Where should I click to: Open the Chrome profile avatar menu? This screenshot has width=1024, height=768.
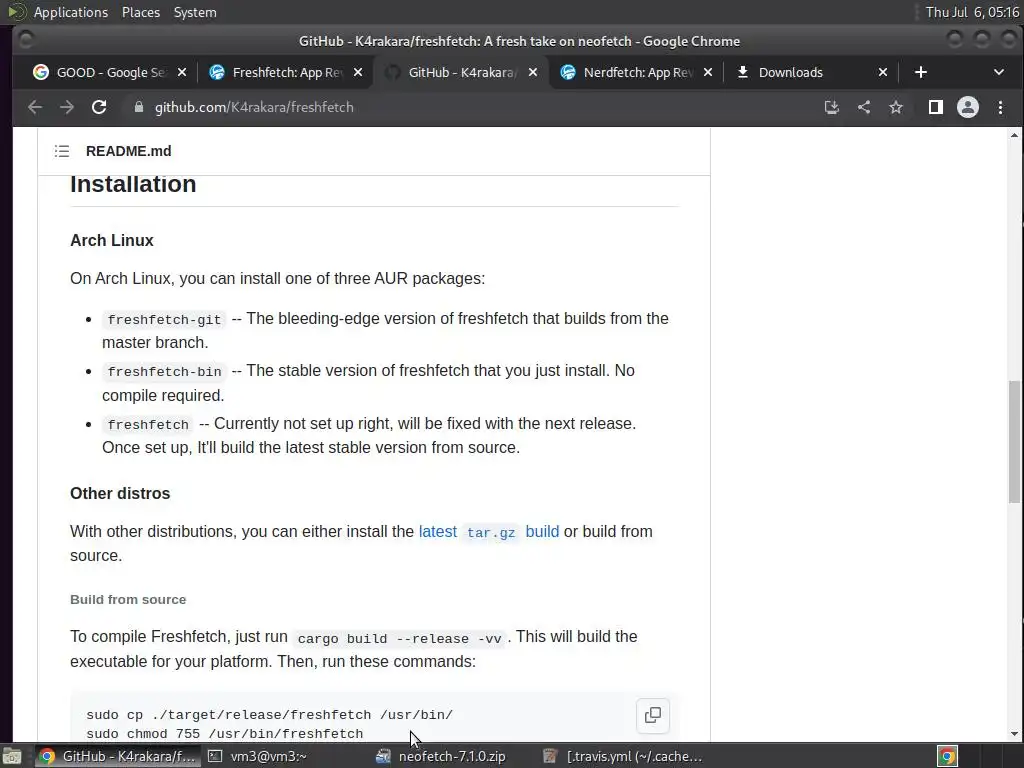tap(968, 107)
